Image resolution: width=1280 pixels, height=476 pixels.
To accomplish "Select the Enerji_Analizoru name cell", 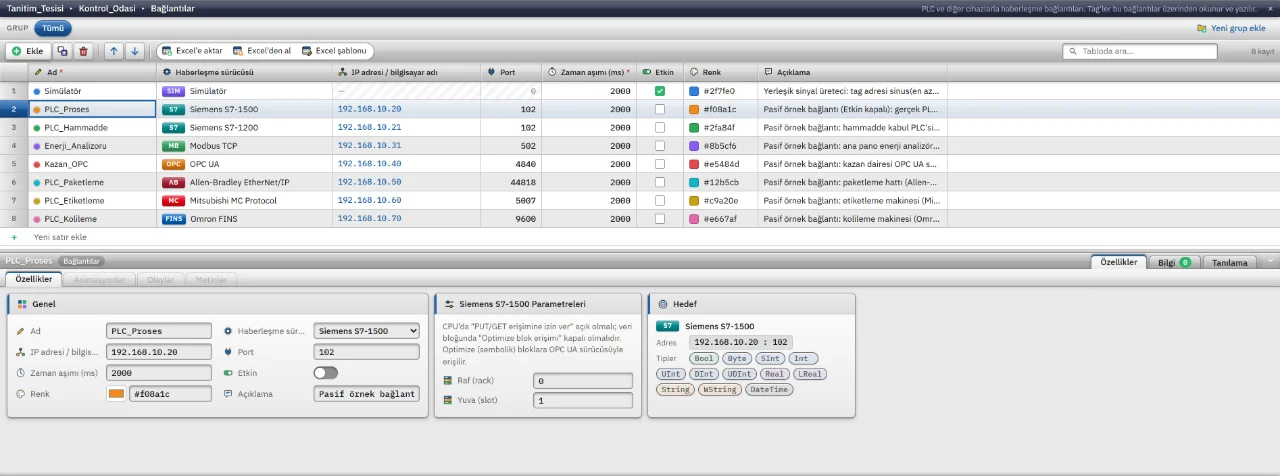I will (93, 145).
